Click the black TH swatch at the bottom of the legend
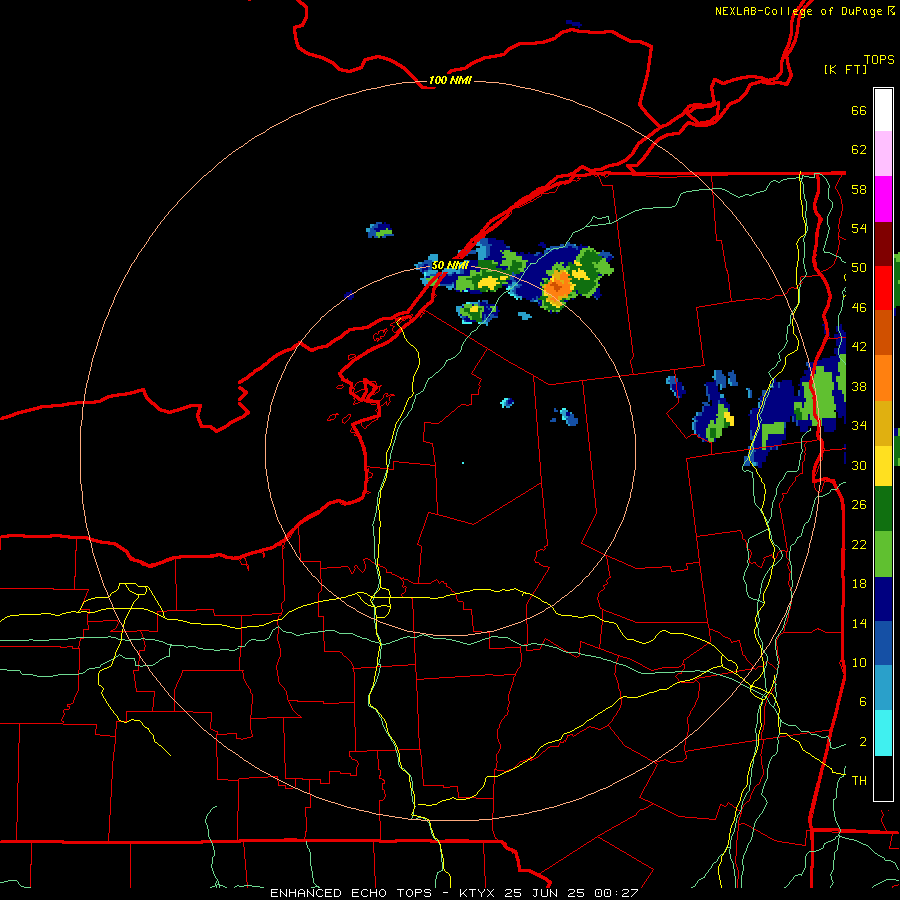This screenshot has width=900, height=900. pos(883,778)
